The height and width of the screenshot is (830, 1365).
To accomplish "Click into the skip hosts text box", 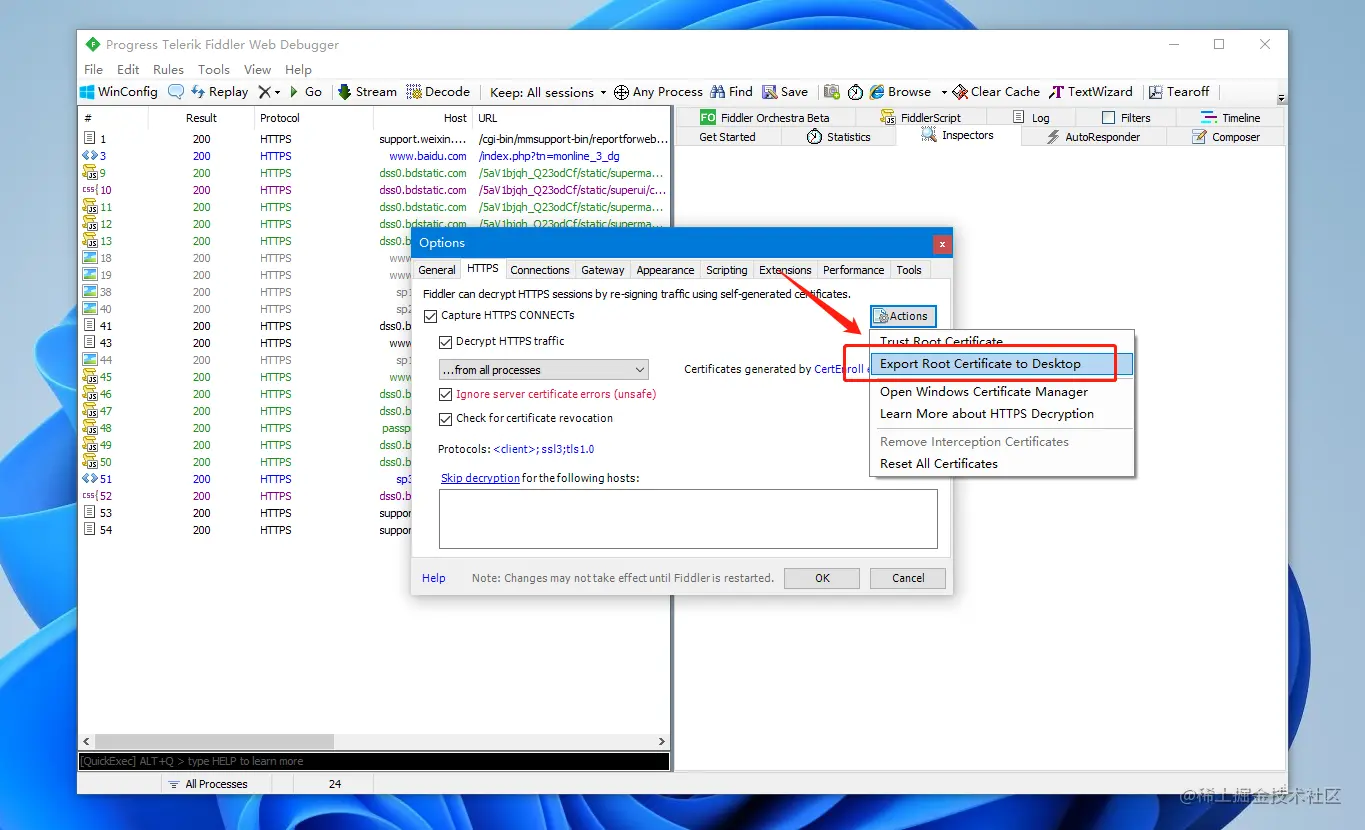I will 688,519.
